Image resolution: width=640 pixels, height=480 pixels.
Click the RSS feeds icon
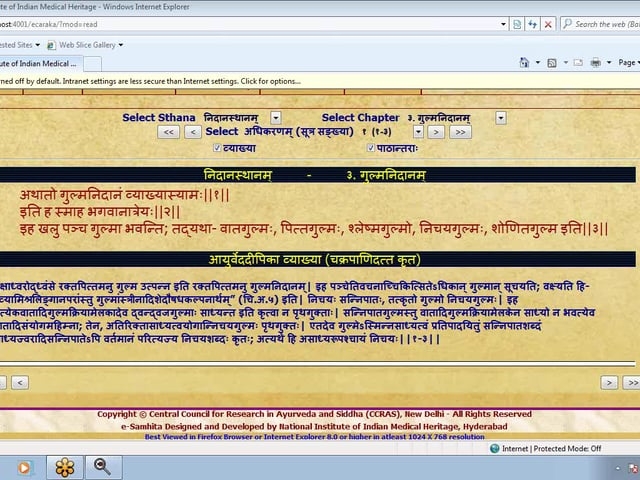click(x=552, y=63)
